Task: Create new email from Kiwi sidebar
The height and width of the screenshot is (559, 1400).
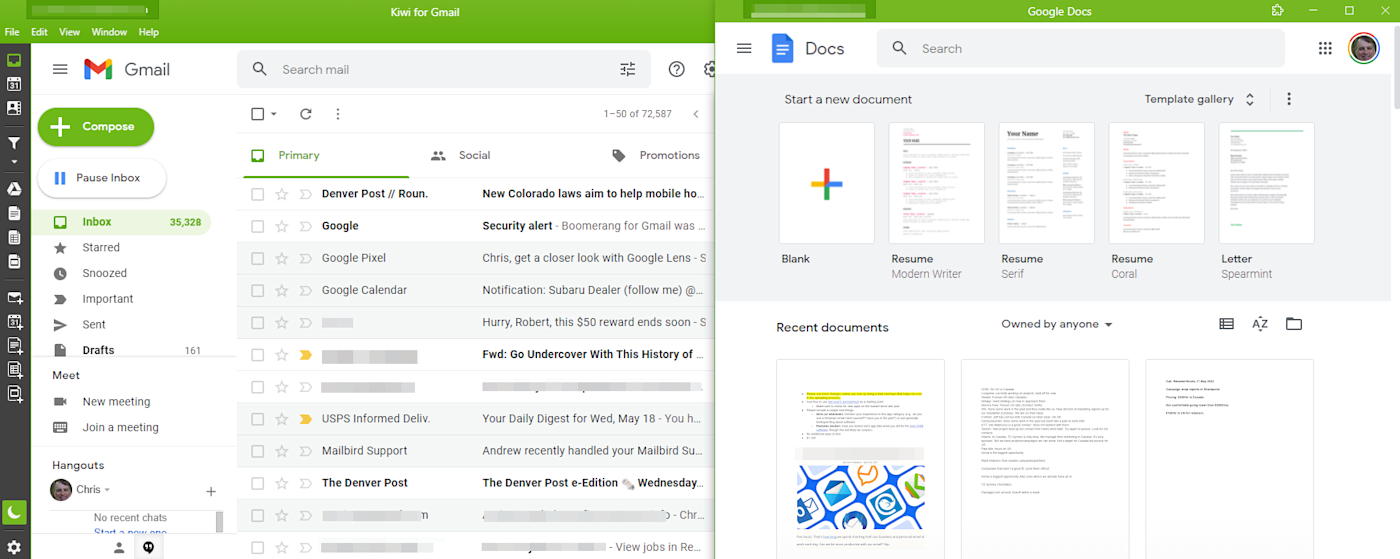Action: [14, 298]
